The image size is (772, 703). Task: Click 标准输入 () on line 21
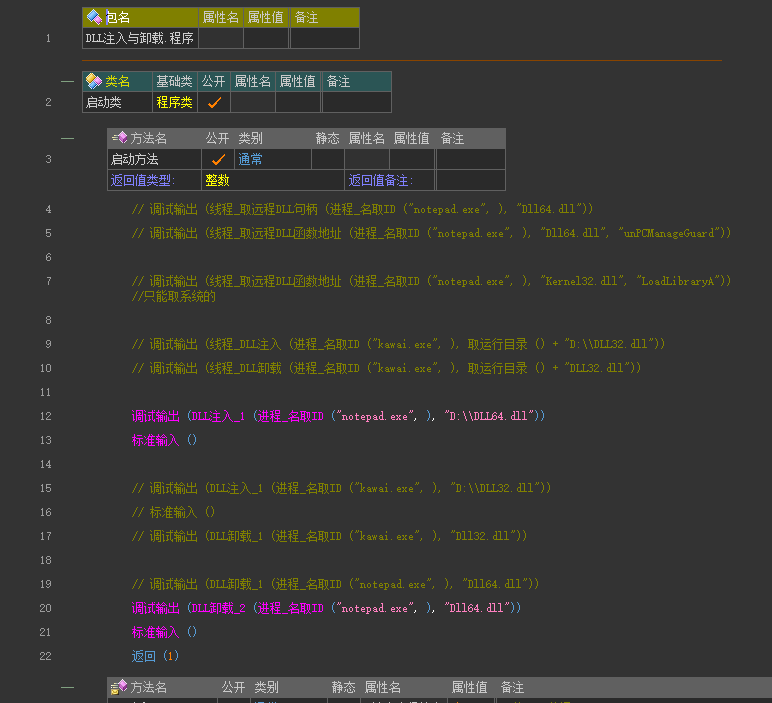(164, 632)
